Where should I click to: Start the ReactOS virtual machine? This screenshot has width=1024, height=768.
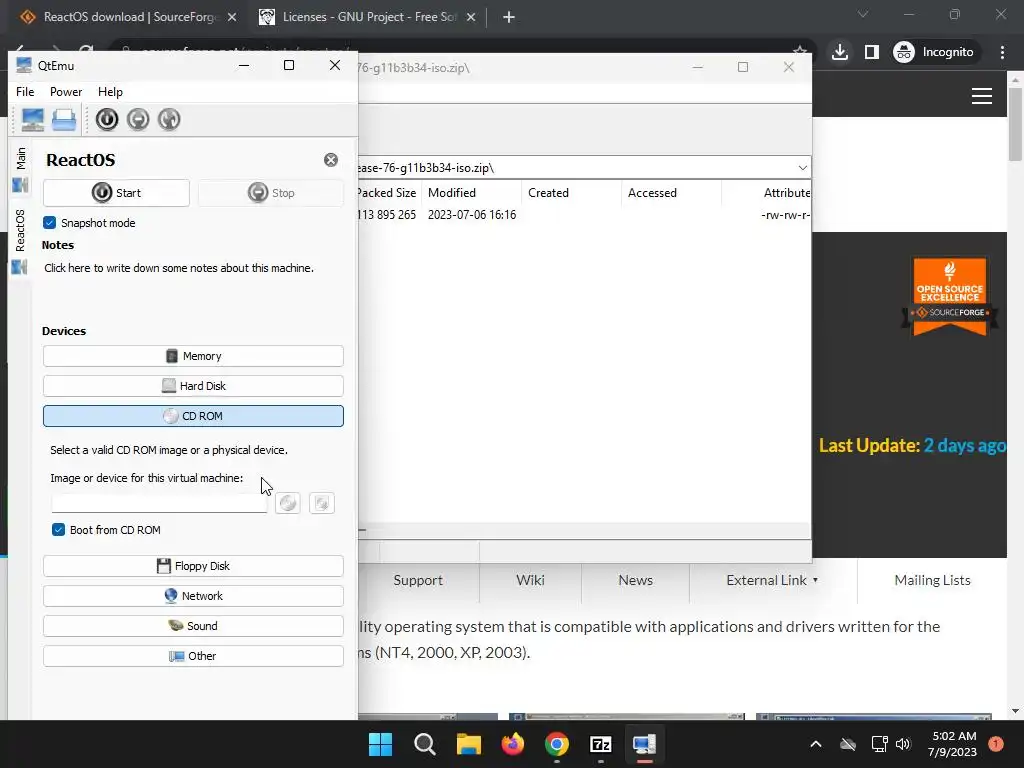(116, 193)
